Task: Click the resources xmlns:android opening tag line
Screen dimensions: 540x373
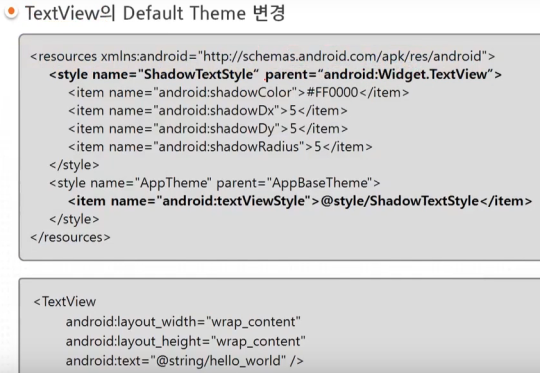Action: pyautogui.click(x=263, y=56)
